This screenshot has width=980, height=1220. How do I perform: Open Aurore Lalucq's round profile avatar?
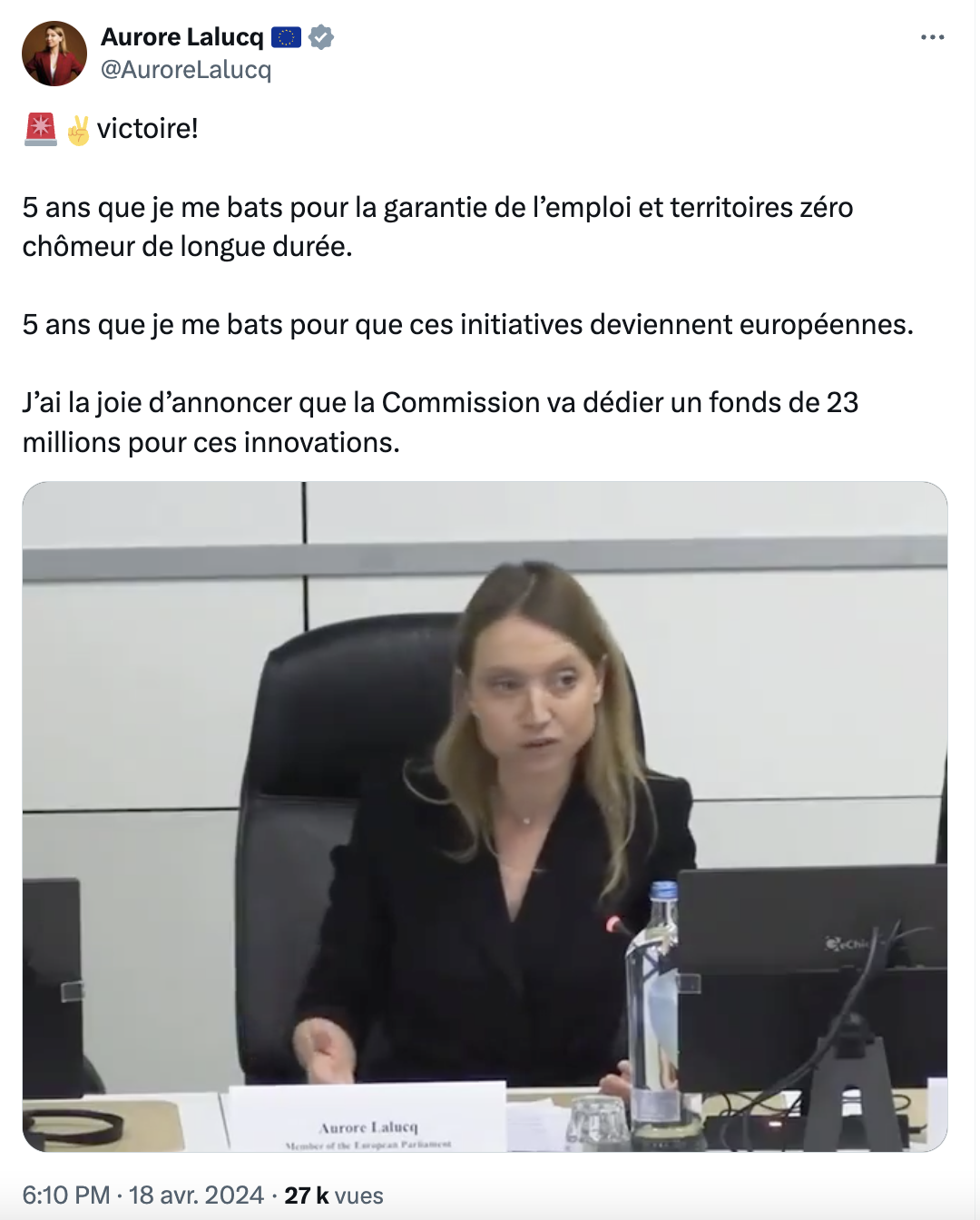click(54, 54)
